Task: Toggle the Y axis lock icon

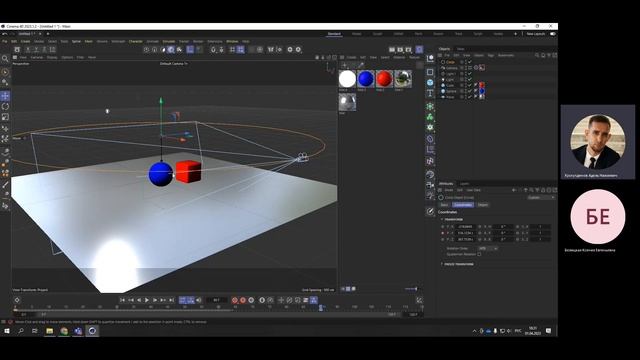Action: click(x=36, y=49)
